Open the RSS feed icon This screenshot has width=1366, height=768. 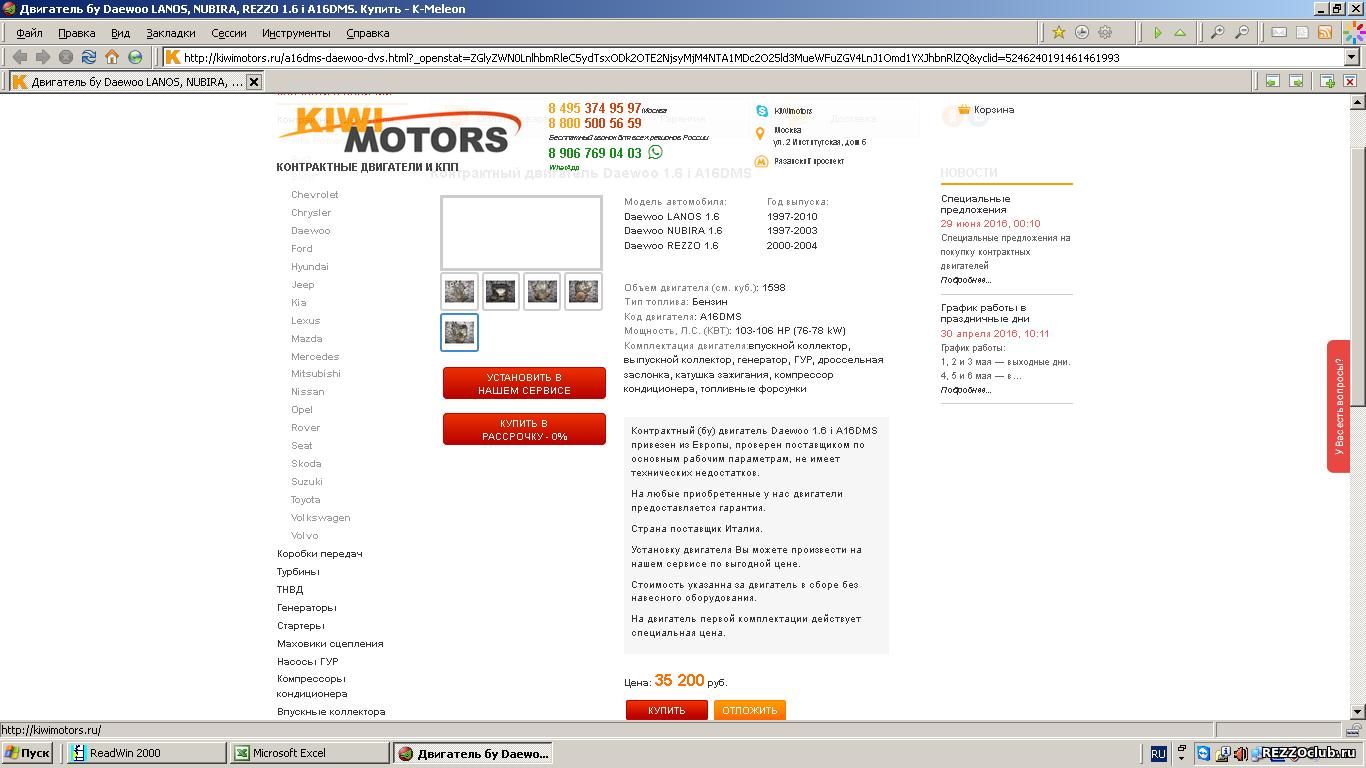1325,33
